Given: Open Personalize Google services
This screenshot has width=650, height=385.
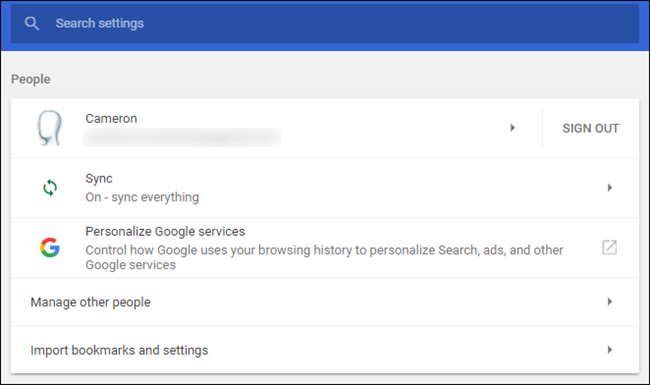Looking at the screenshot, I should tap(165, 231).
